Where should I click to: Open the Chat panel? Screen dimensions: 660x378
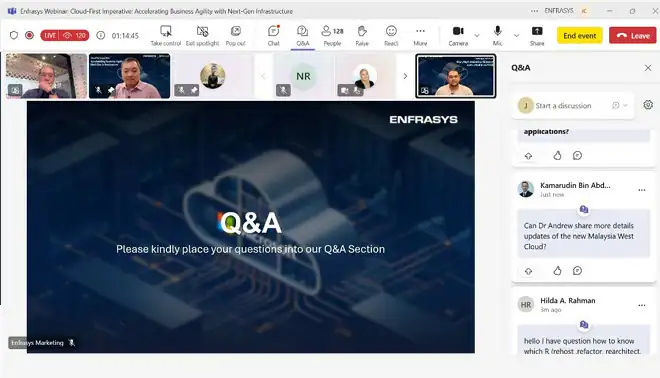point(274,36)
